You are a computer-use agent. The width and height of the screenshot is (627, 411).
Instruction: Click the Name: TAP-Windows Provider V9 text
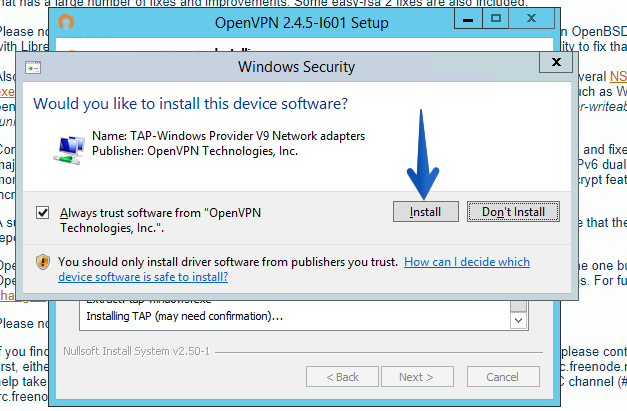coord(228,136)
